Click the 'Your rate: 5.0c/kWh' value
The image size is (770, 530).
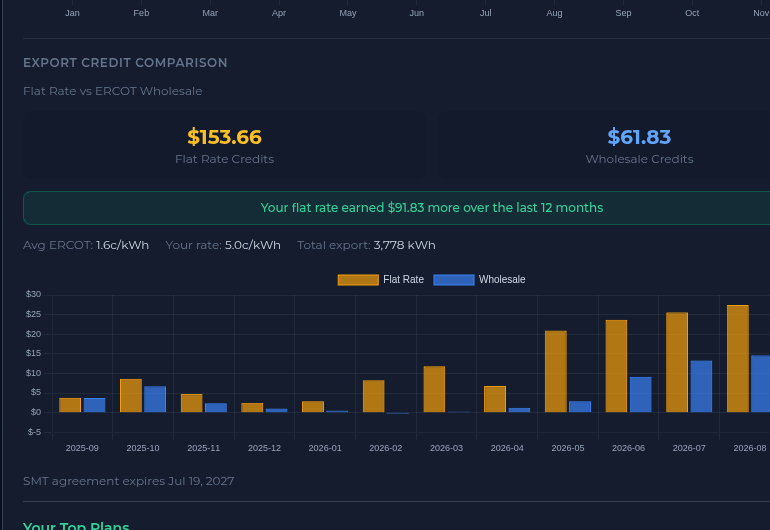[223, 245]
